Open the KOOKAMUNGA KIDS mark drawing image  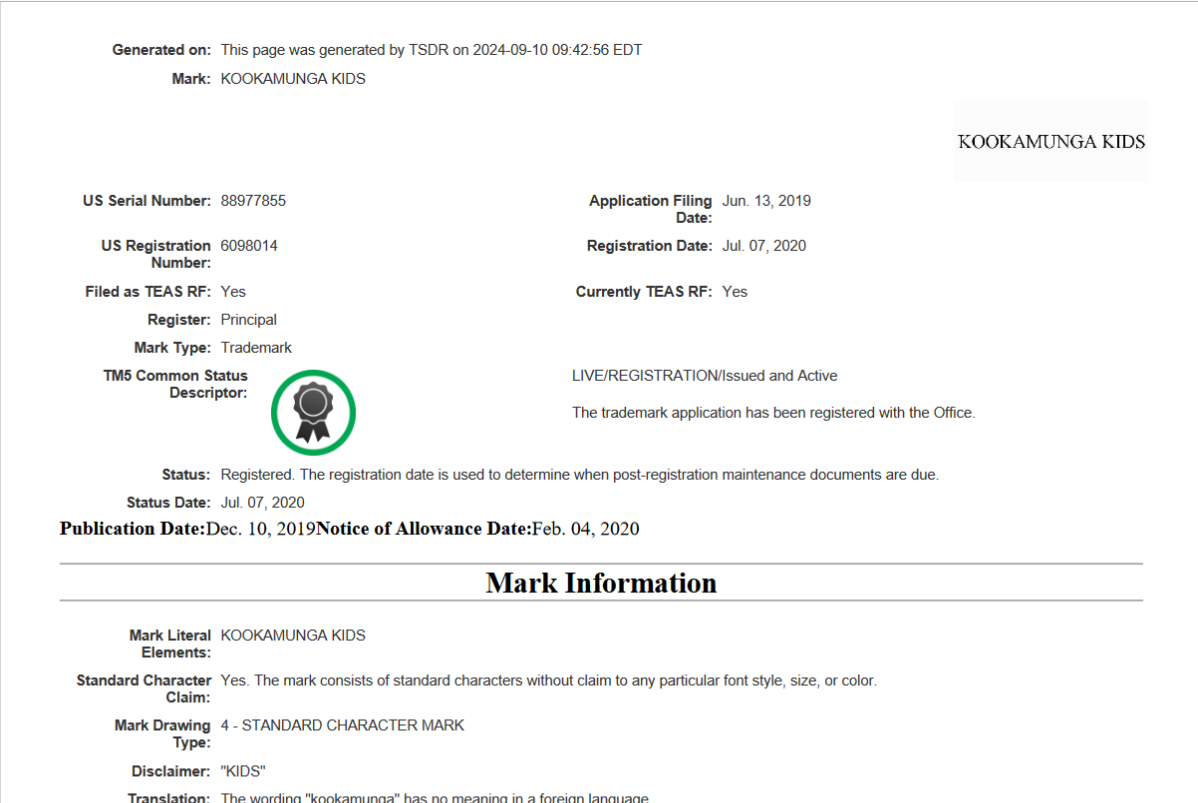[x=1051, y=141]
